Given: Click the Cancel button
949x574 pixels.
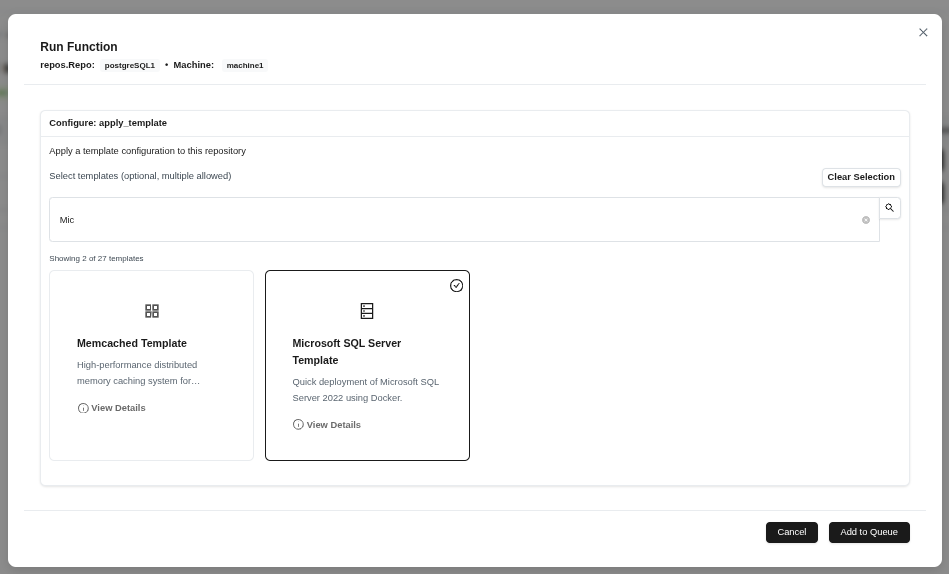Looking at the screenshot, I should [x=791, y=532].
